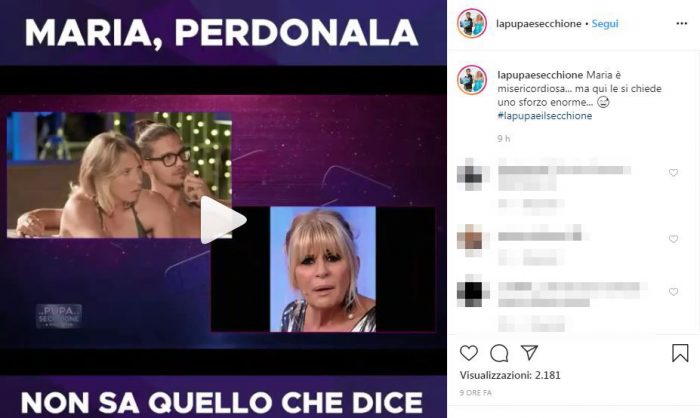Image resolution: width=700 pixels, height=418 pixels.
Task: Open the three-dot more options menu
Action: click(682, 24)
